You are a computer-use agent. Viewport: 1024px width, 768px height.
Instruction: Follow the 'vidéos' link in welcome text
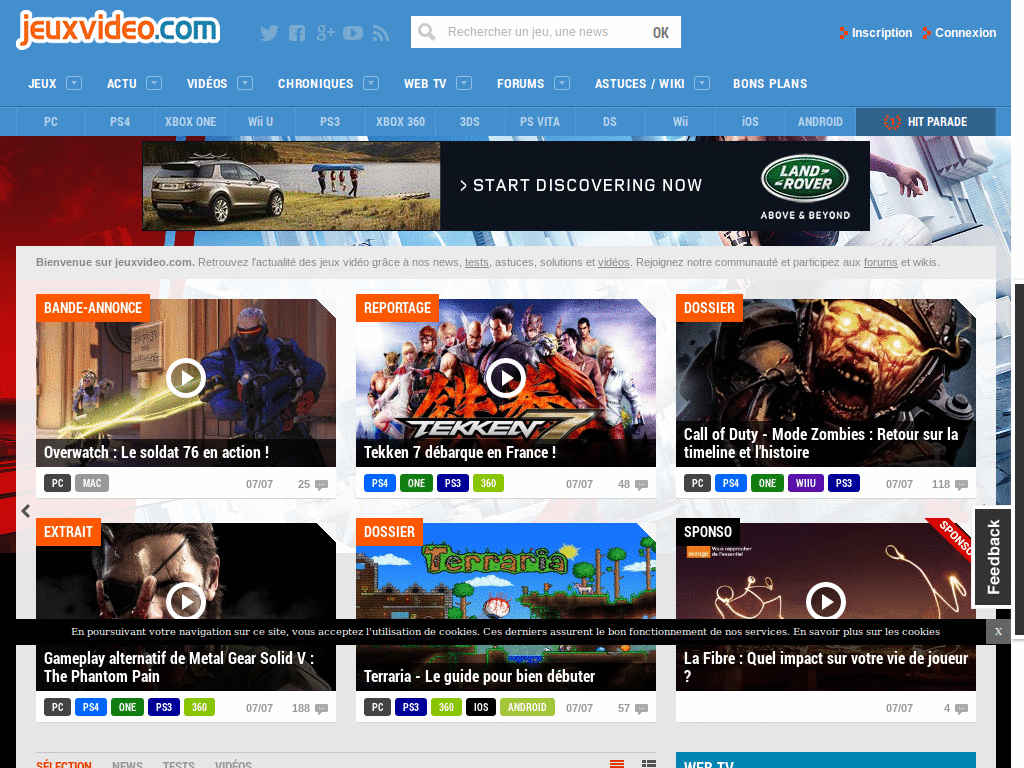[614, 263]
